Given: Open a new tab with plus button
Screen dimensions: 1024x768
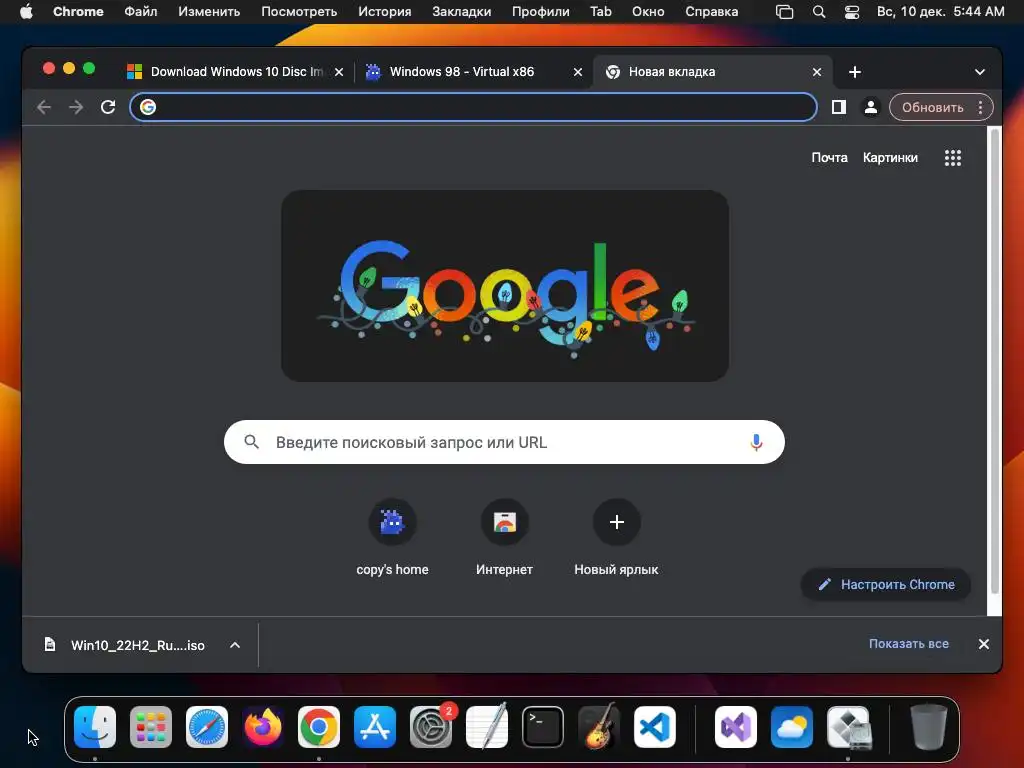Looking at the screenshot, I should 854,72.
